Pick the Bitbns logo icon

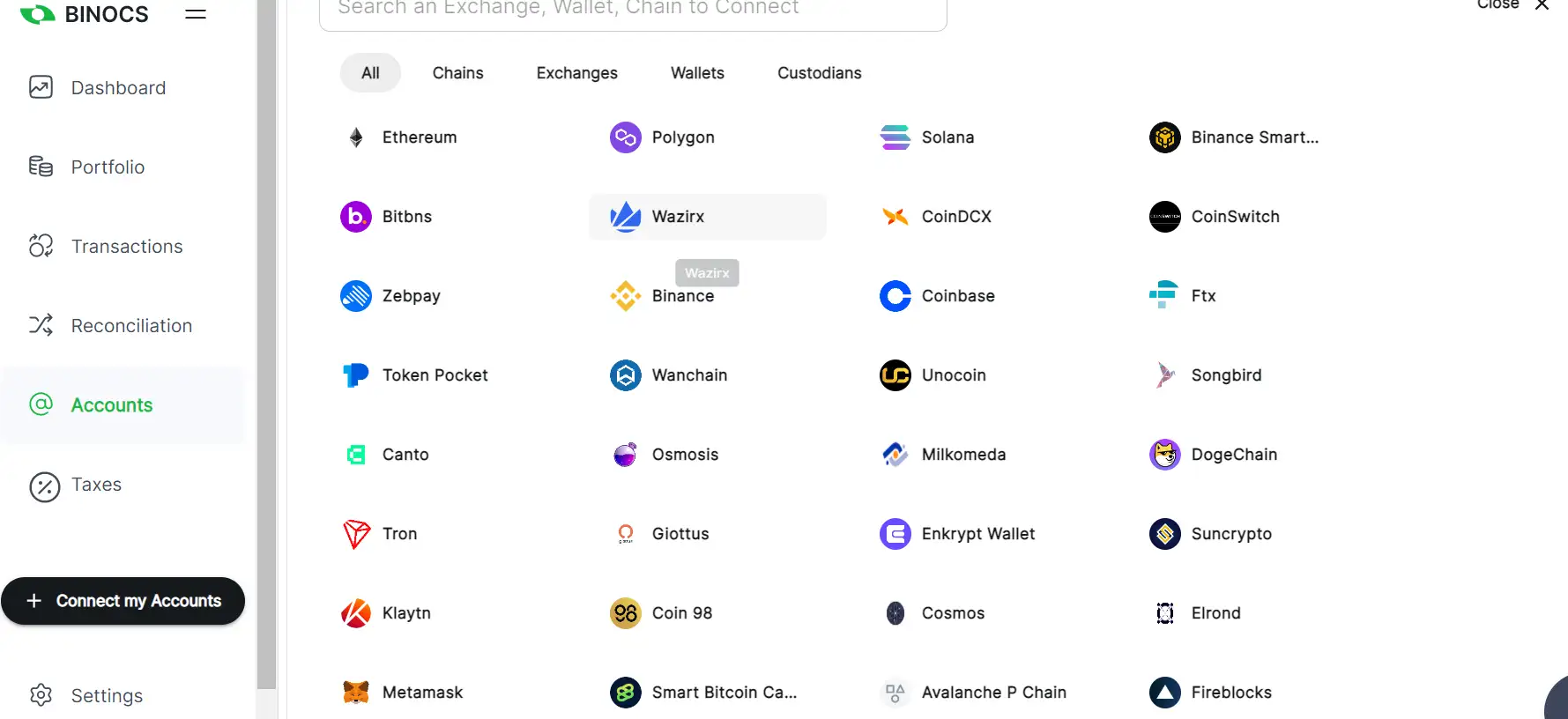[x=356, y=217]
